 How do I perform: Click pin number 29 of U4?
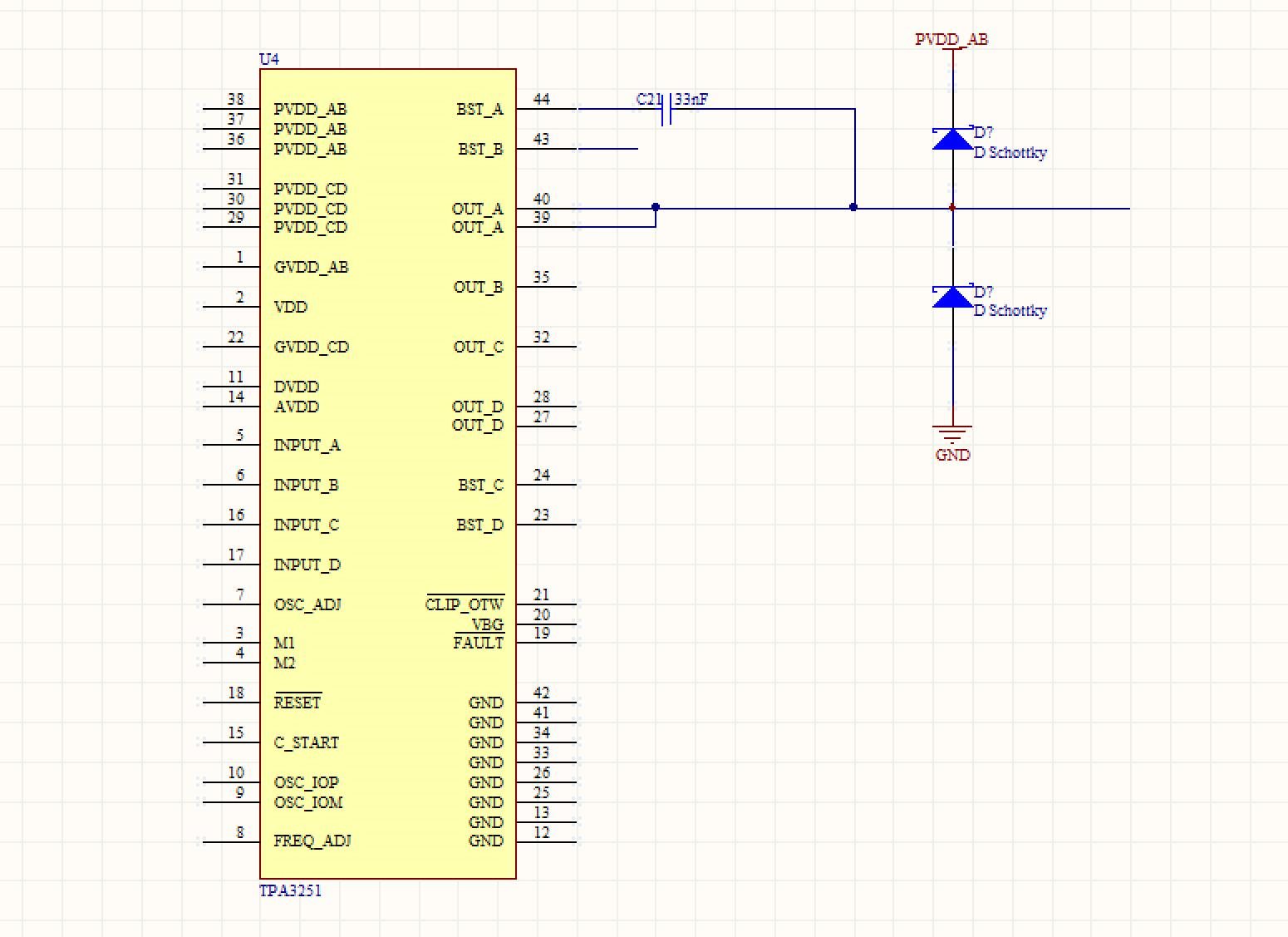236,217
